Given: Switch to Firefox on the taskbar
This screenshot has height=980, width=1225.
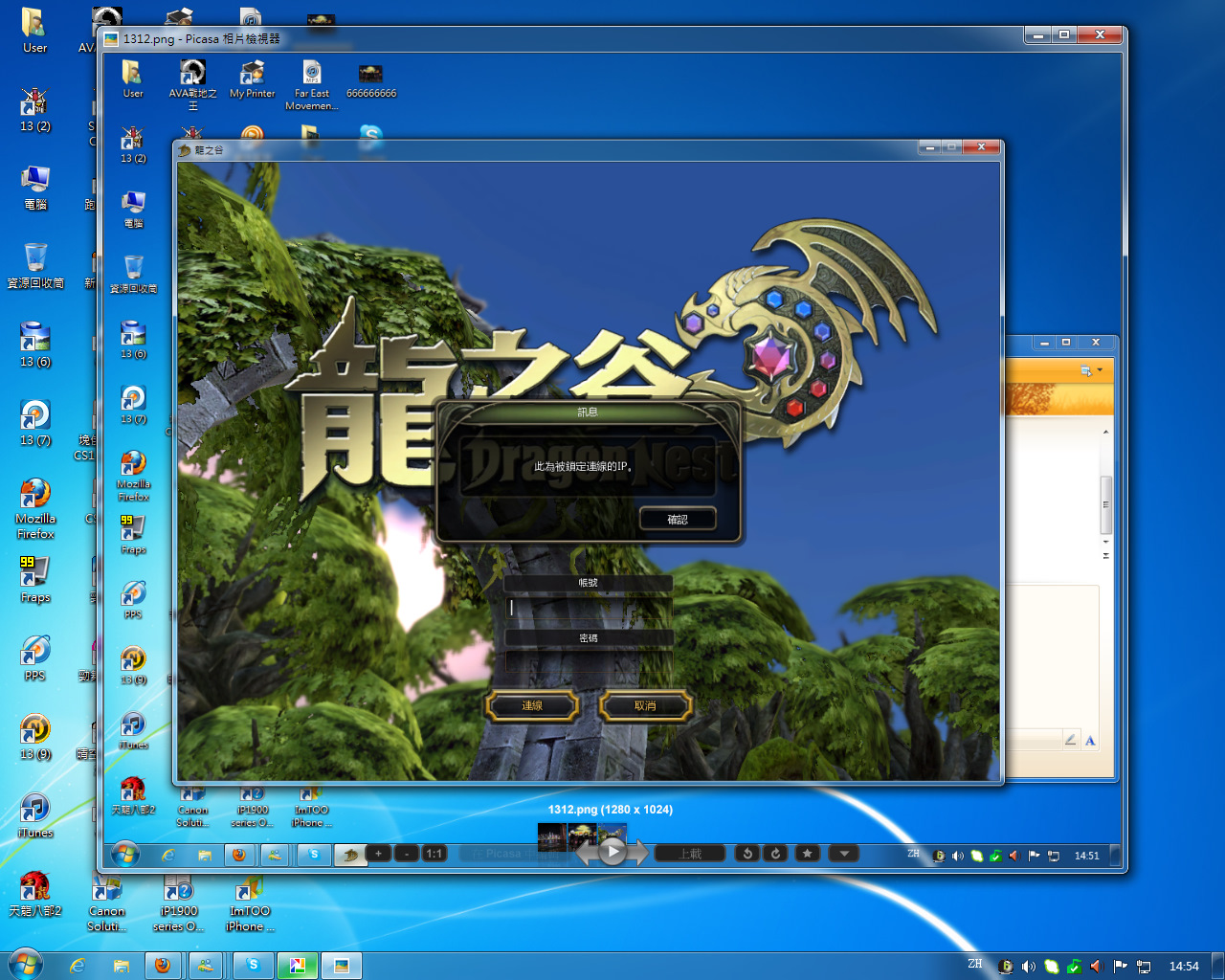Looking at the screenshot, I should 163,966.
